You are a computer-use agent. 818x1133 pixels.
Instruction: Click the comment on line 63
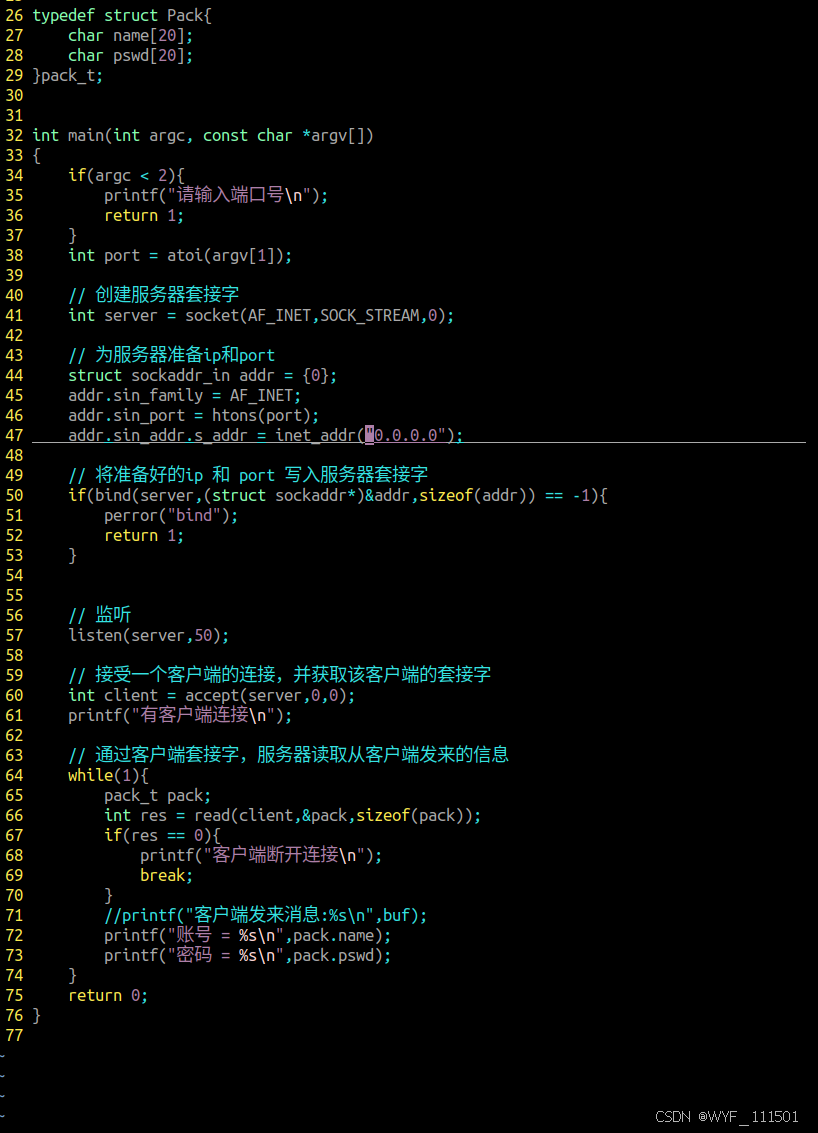[288, 756]
